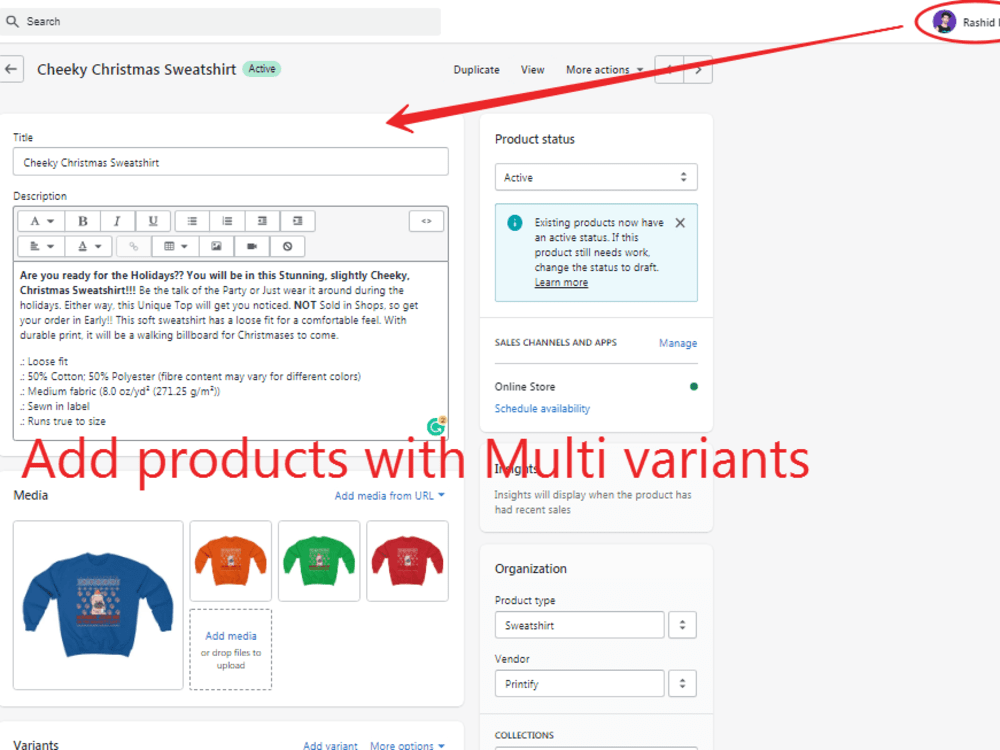The height and width of the screenshot is (750, 1000).
Task: Select the blue sweatshirt thumbnail
Action: 98,605
